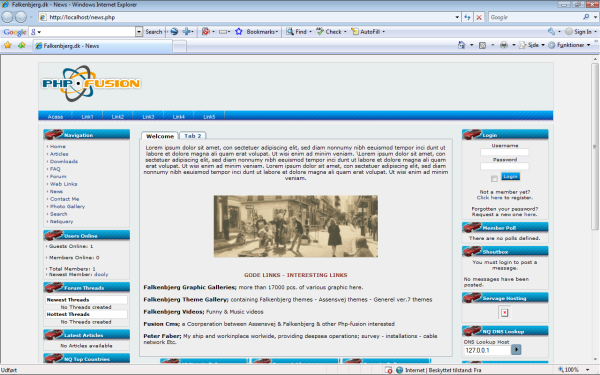
Task: Click the Add to Favorites icon
Action: point(21,45)
